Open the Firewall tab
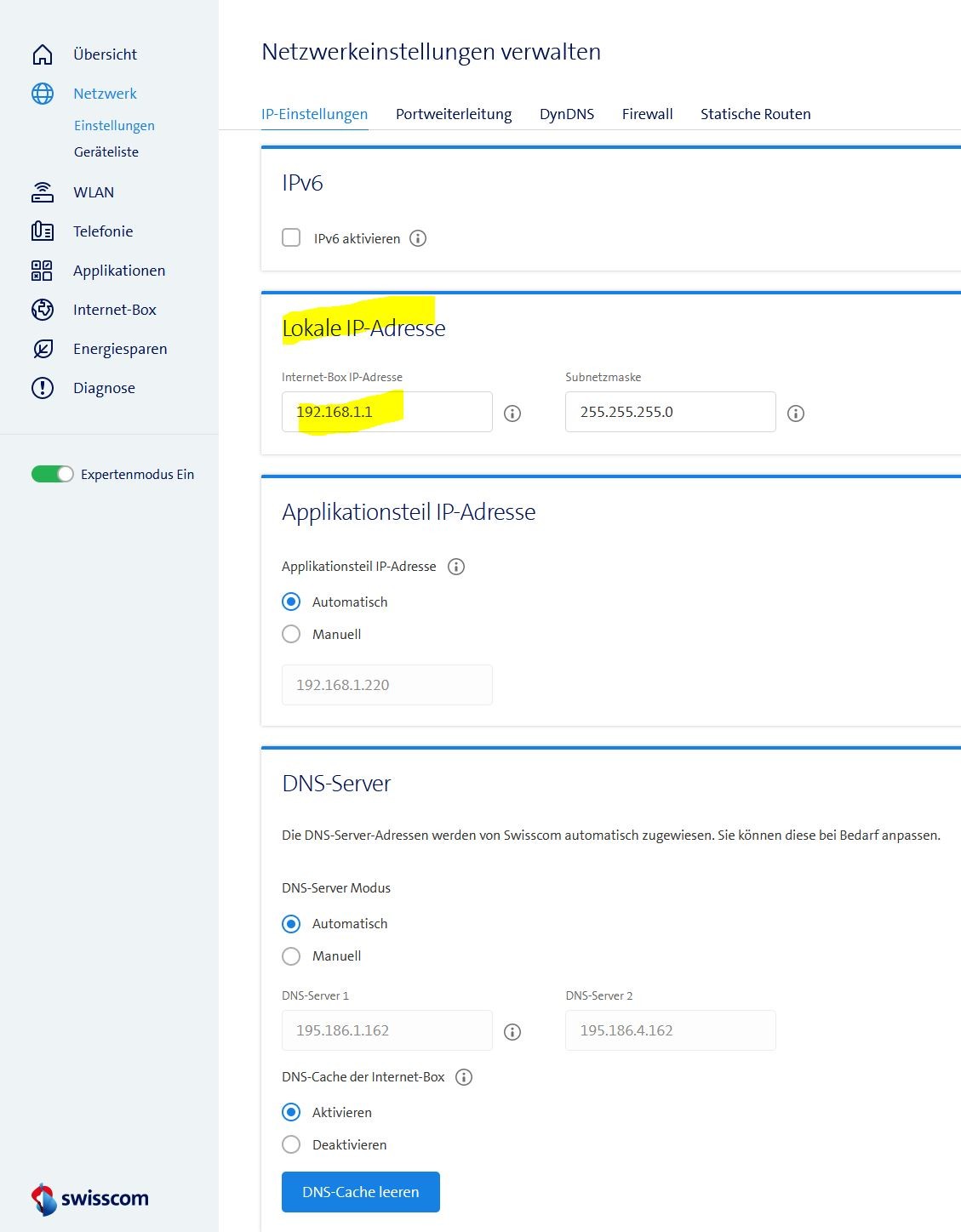Viewport: 961px width, 1232px height. click(x=647, y=113)
